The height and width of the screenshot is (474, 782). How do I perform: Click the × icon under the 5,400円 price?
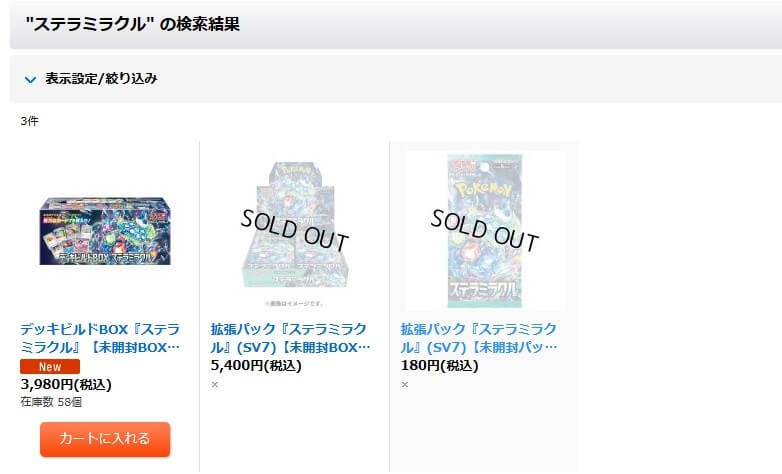[x=215, y=384]
